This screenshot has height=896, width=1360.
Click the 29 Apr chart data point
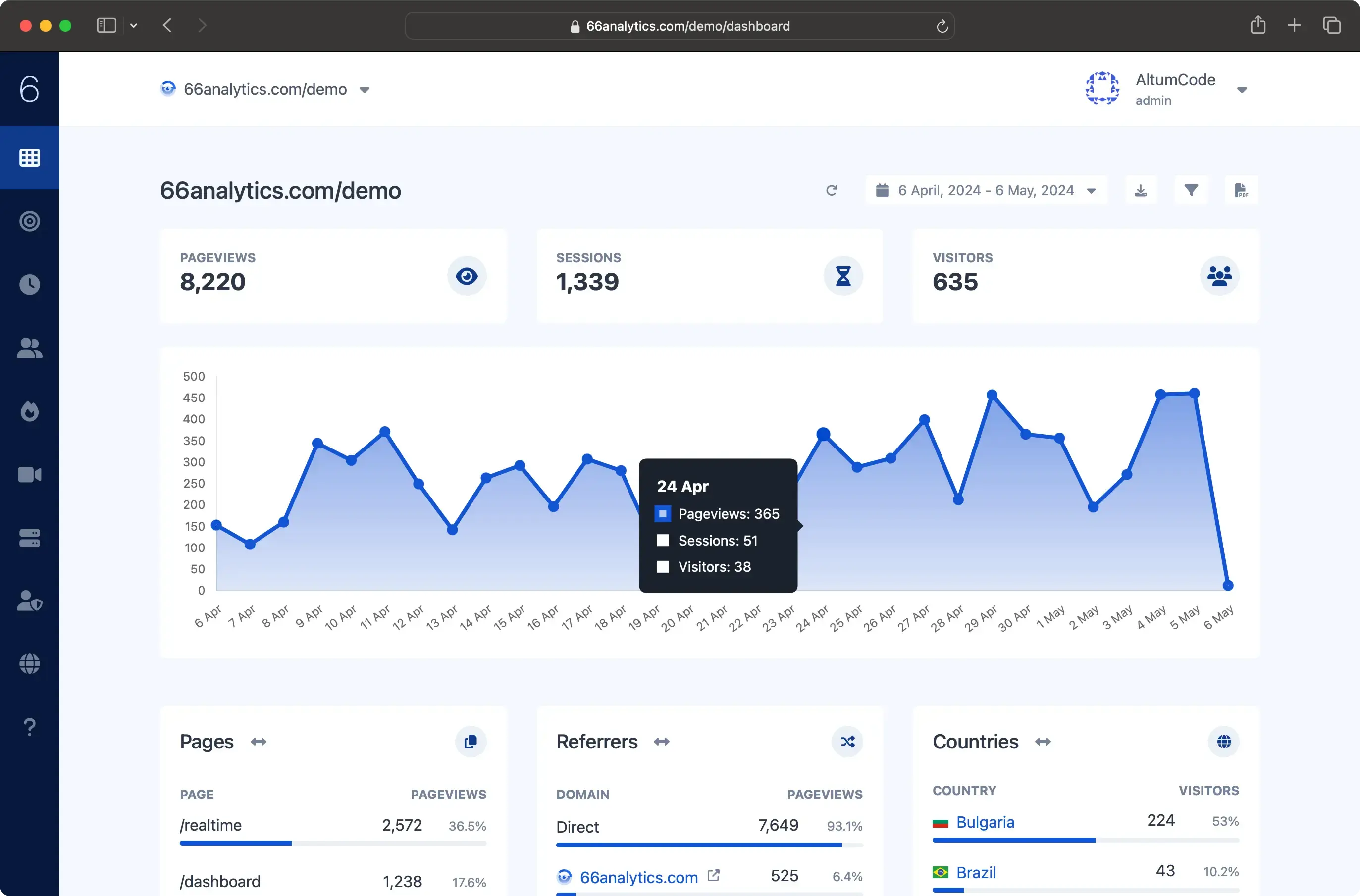tap(992, 395)
